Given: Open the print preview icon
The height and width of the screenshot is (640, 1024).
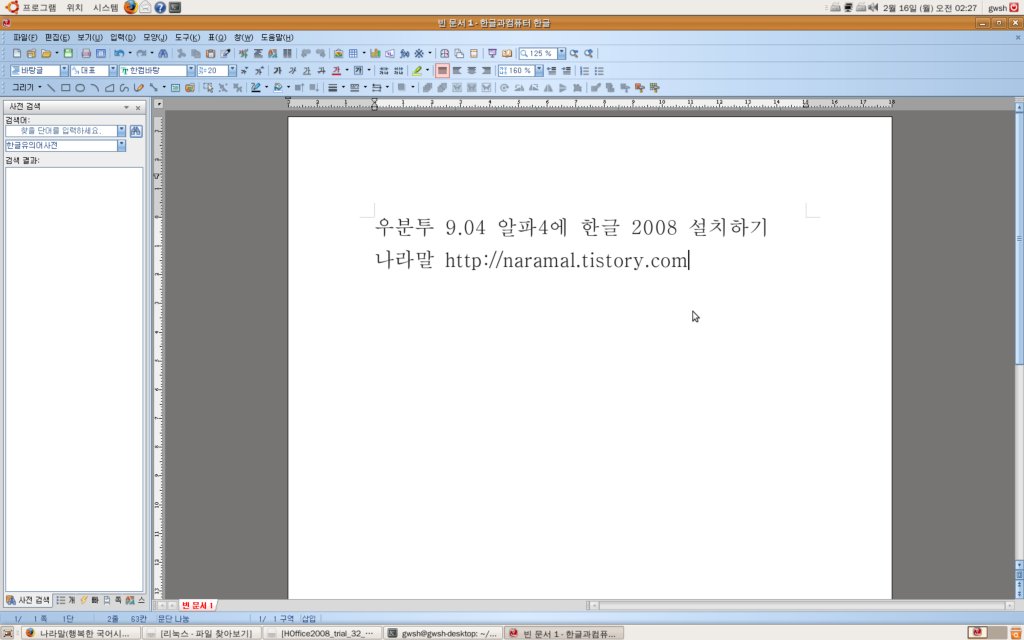Looking at the screenshot, I should point(101,54).
